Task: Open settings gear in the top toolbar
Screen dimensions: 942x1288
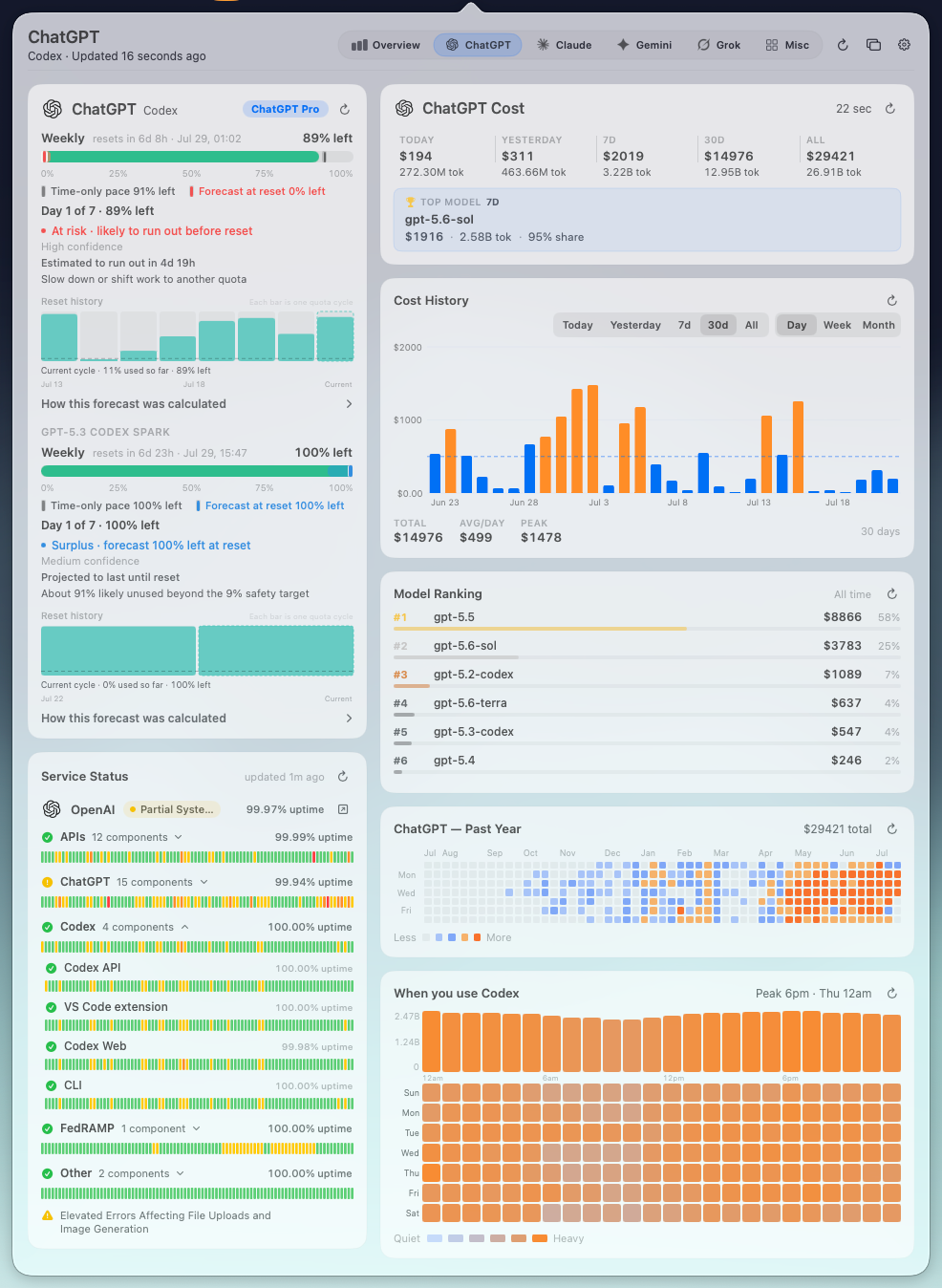Action: tap(904, 45)
